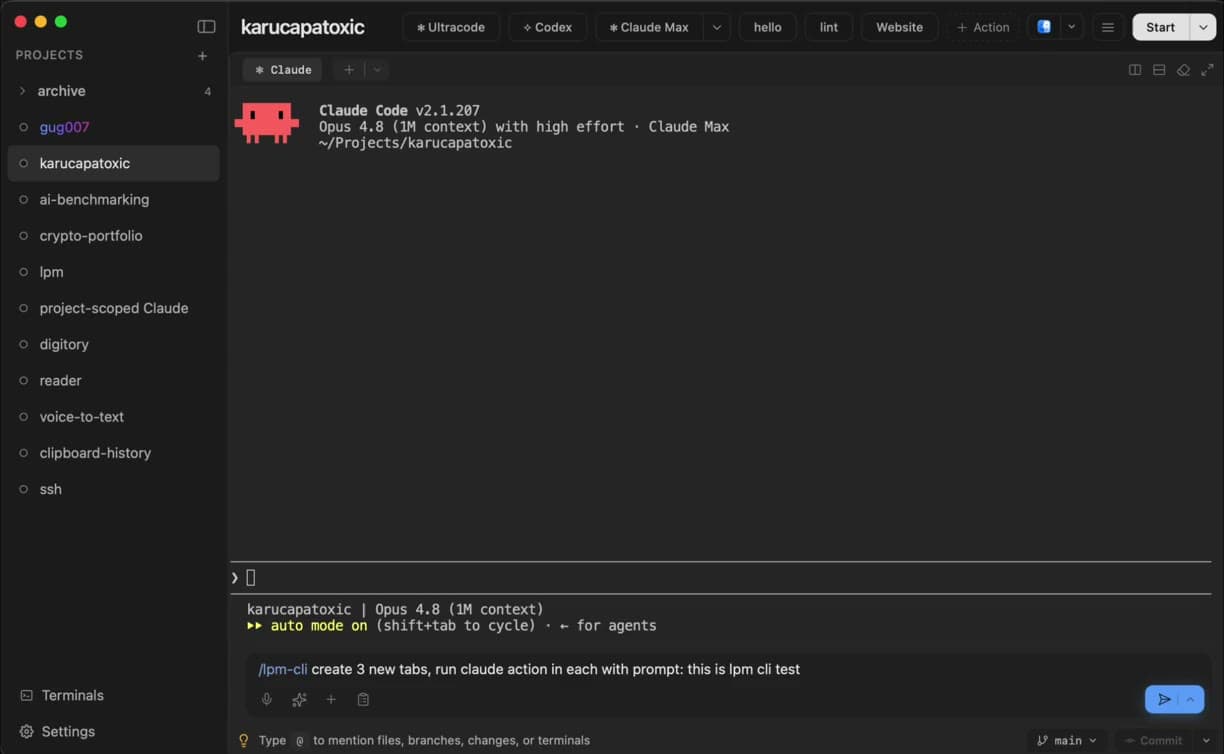Screen dimensions: 1224x754
Task: Open the hamburger menu icon
Action: pos(1108,27)
